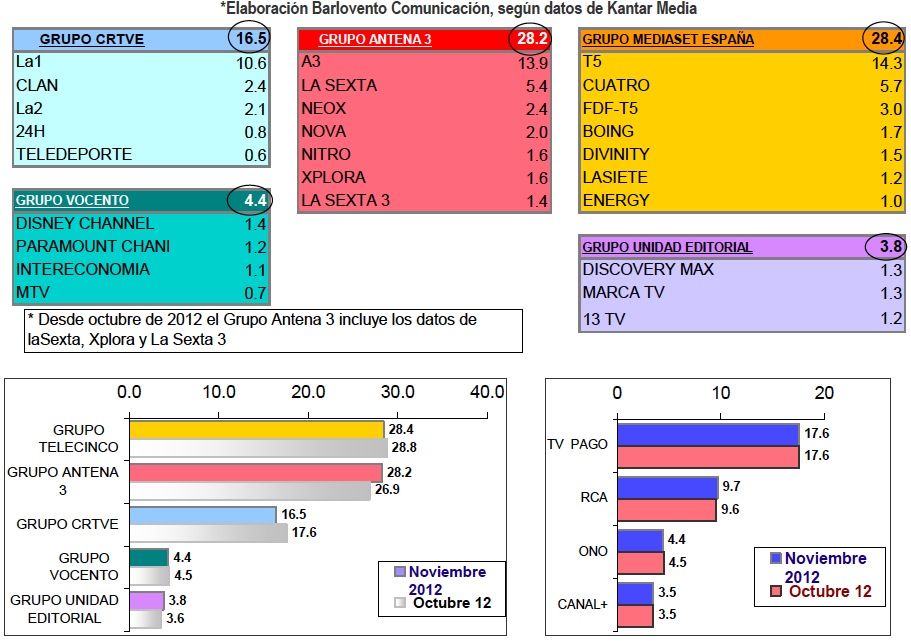Click the NITRO row label
The image size is (911, 643).
coord(326,155)
